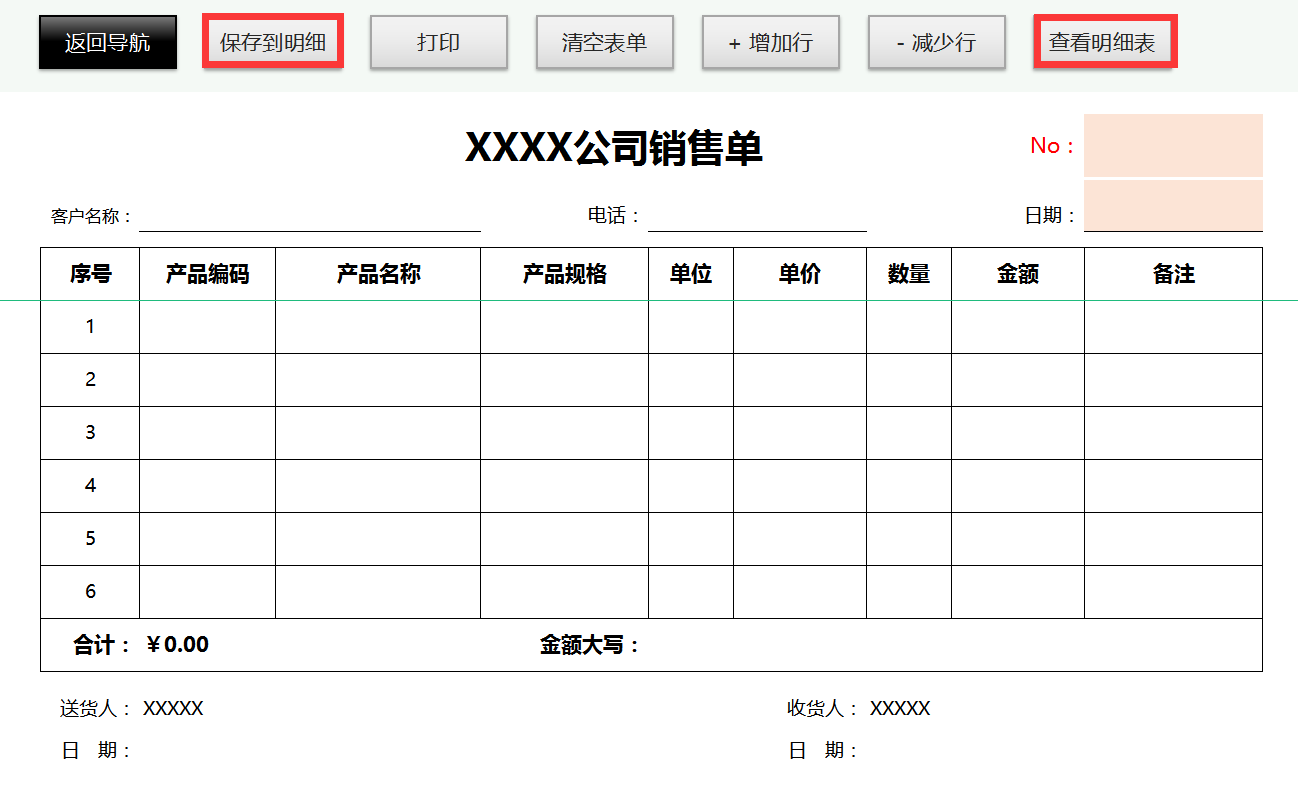This screenshot has height=793, width=1298.
Task: Click the 收货人 XXXXX text
Action: tap(859, 709)
